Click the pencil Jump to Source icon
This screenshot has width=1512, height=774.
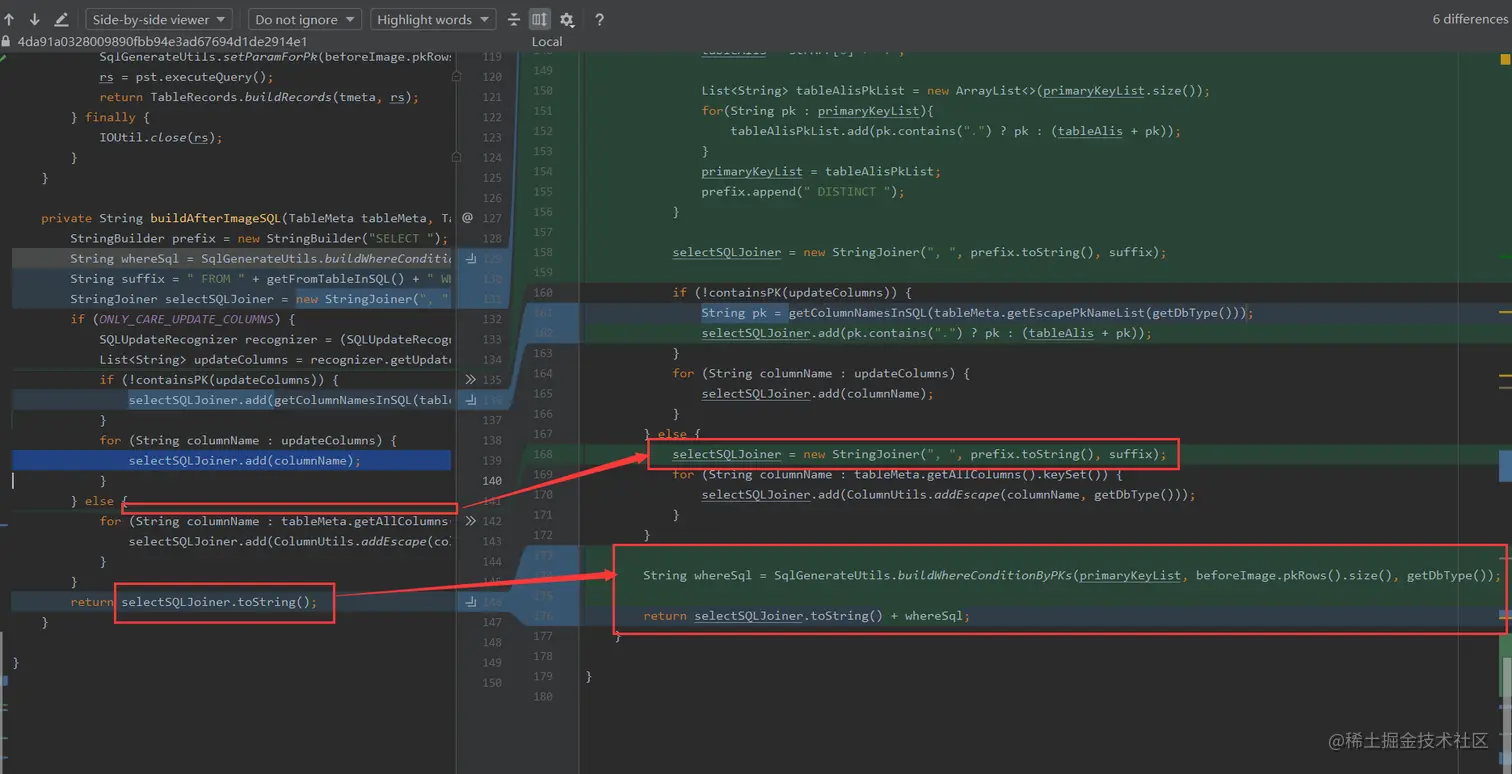tap(61, 19)
